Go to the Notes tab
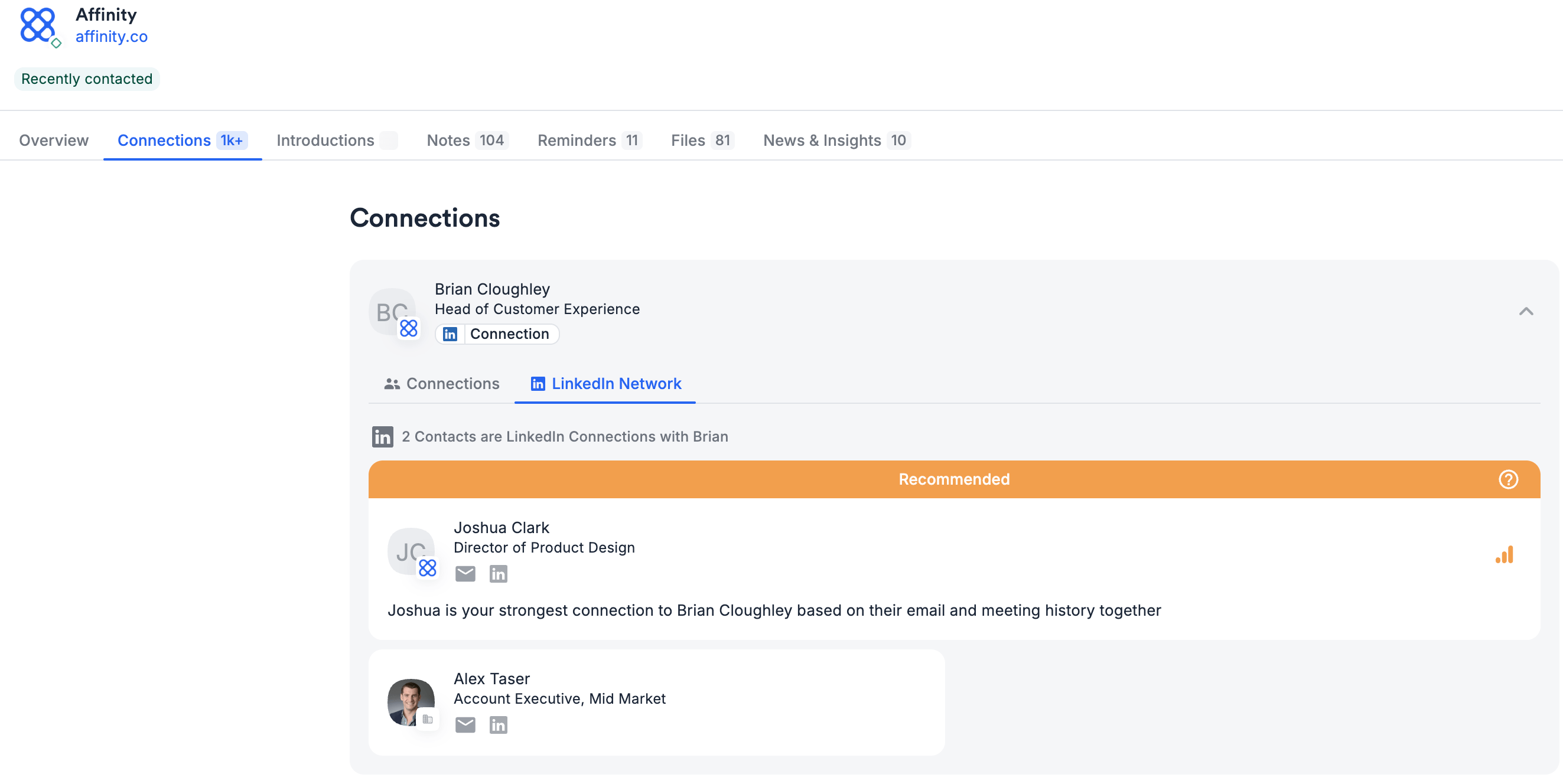The width and height of the screenshot is (1563, 784). 467,140
